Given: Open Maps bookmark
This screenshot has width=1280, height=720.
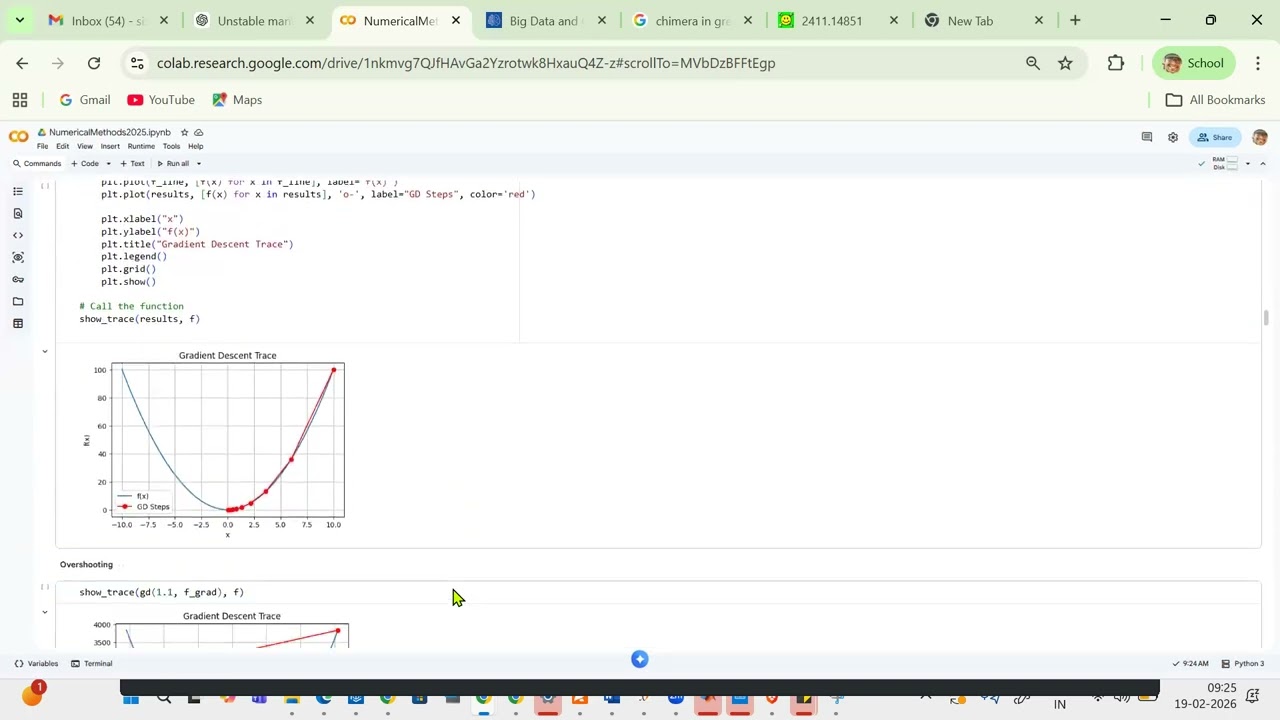Looking at the screenshot, I should pos(236,100).
